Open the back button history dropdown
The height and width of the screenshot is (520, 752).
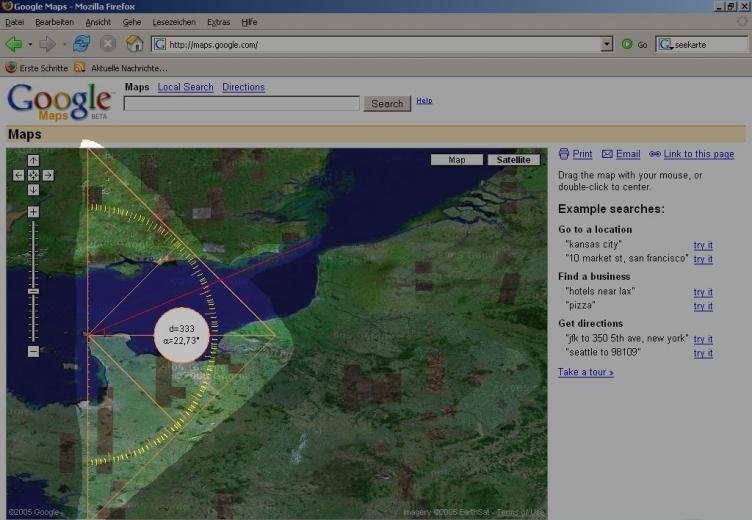pos(30,45)
